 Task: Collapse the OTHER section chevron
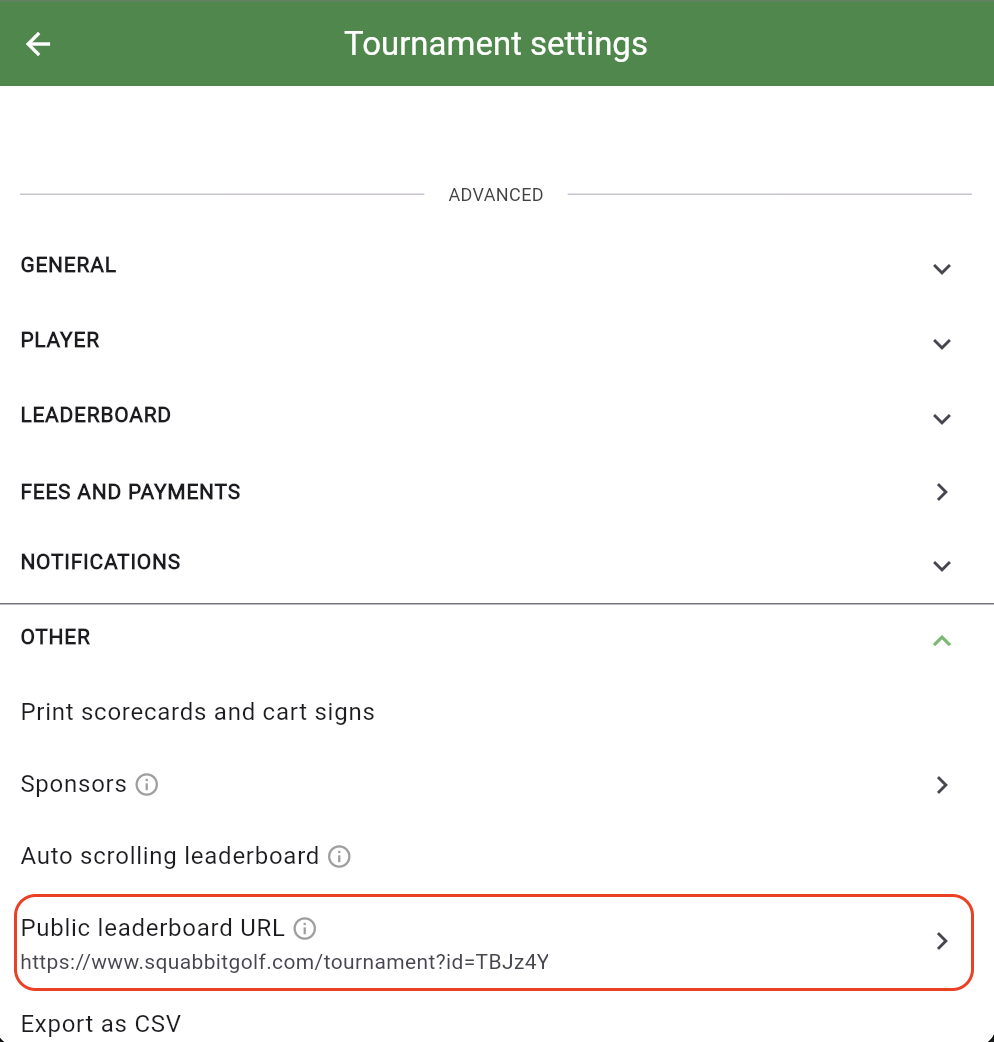941,640
